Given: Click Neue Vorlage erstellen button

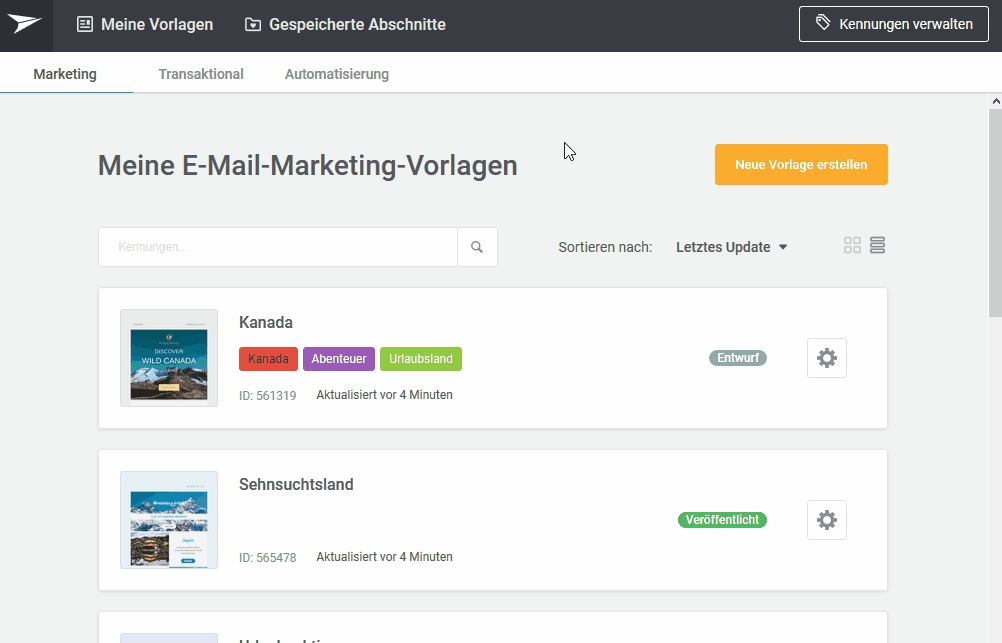Looking at the screenshot, I should [x=801, y=164].
